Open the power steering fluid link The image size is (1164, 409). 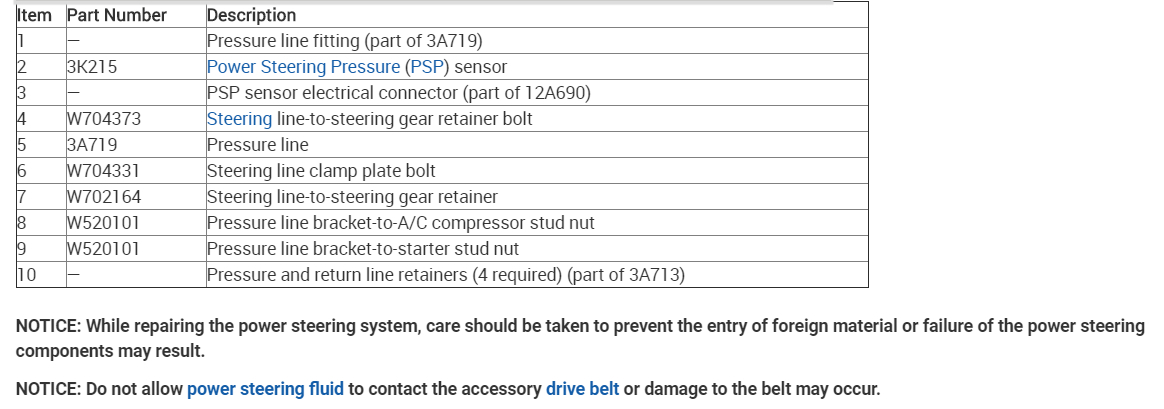click(x=265, y=388)
